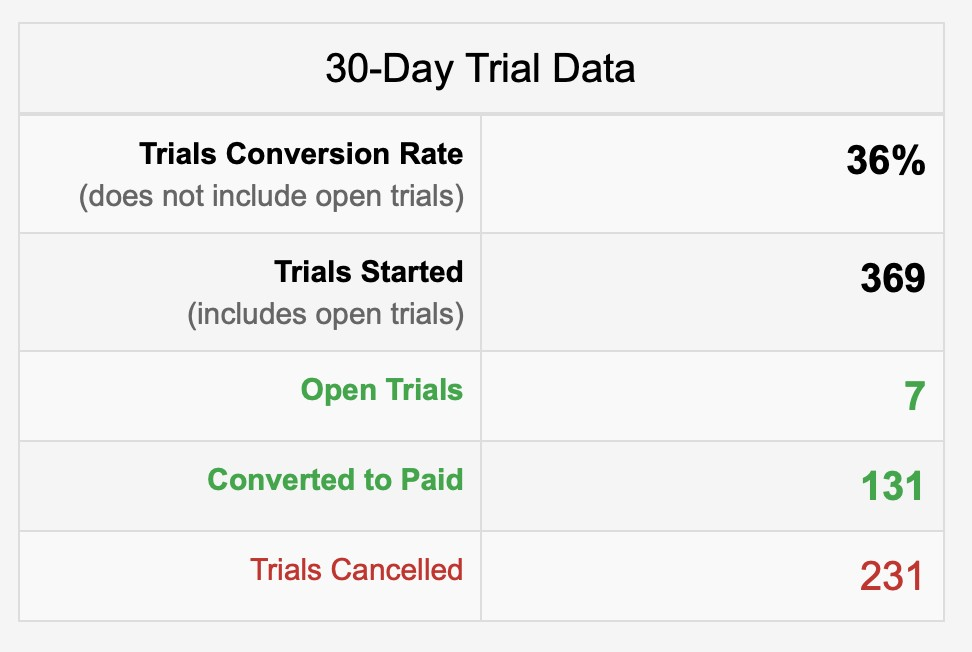Click the '(includes open trials)' note
This screenshot has width=972, height=652.
(x=326, y=314)
